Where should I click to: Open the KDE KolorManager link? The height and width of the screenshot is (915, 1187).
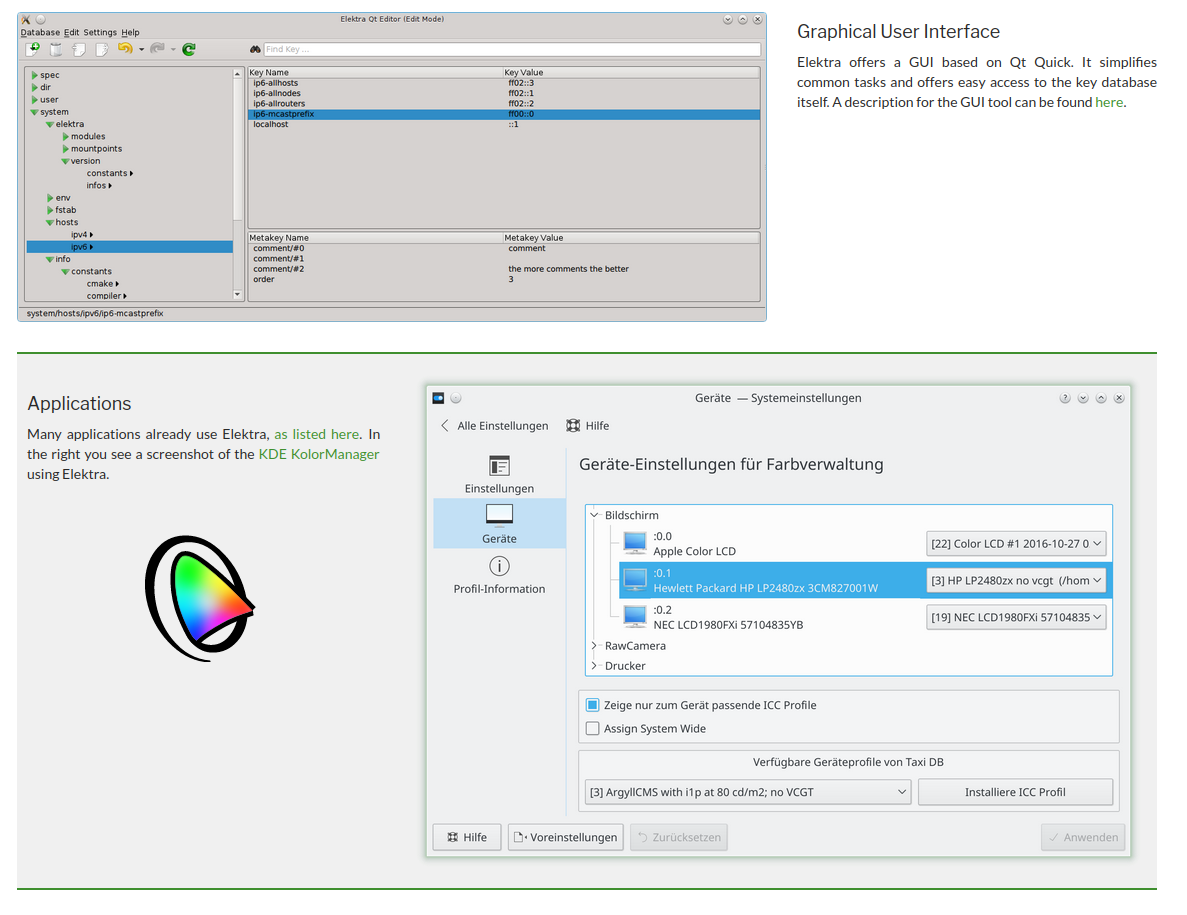tap(319, 454)
